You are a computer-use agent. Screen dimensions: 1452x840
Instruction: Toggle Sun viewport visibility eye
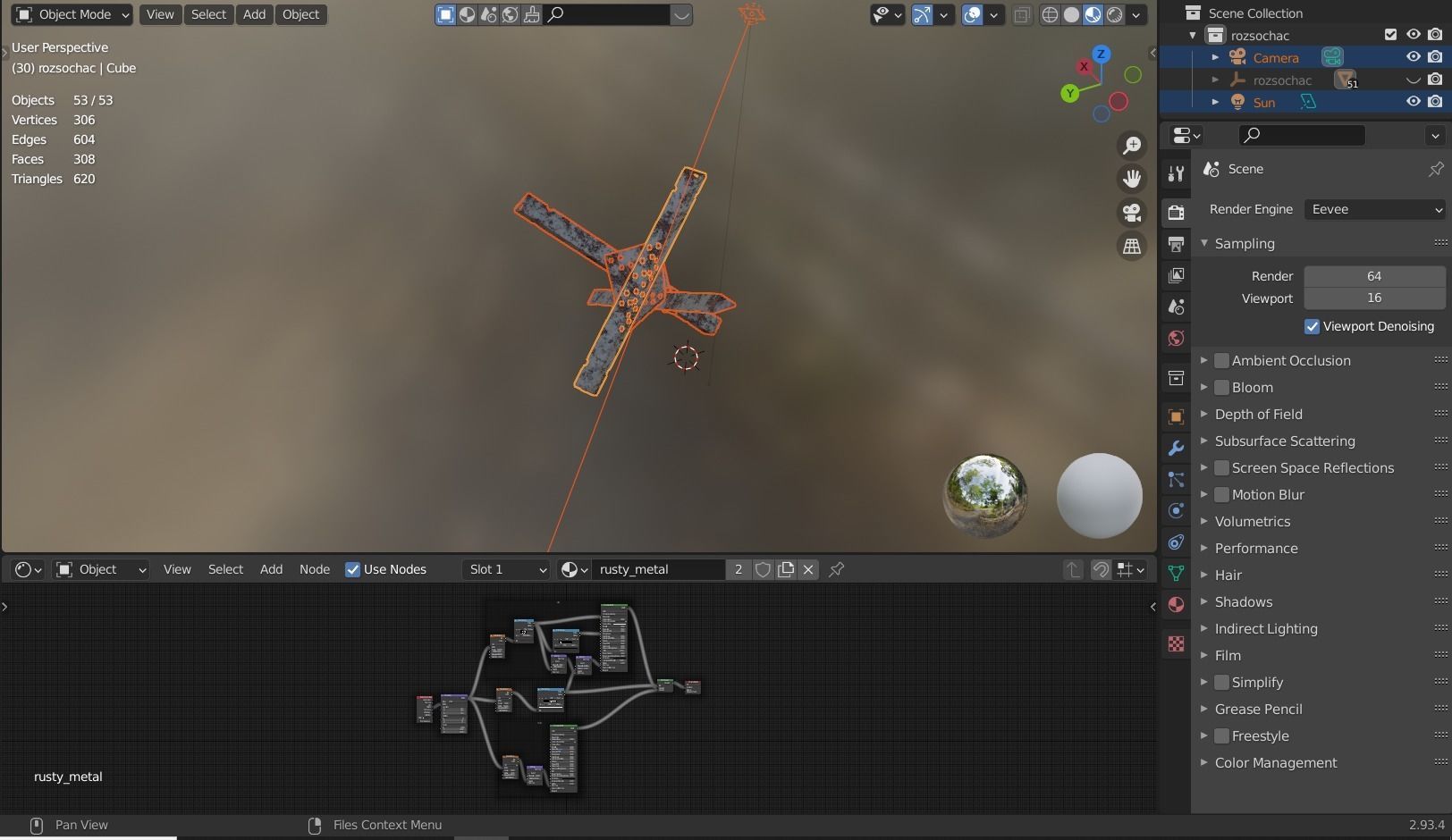click(1414, 102)
